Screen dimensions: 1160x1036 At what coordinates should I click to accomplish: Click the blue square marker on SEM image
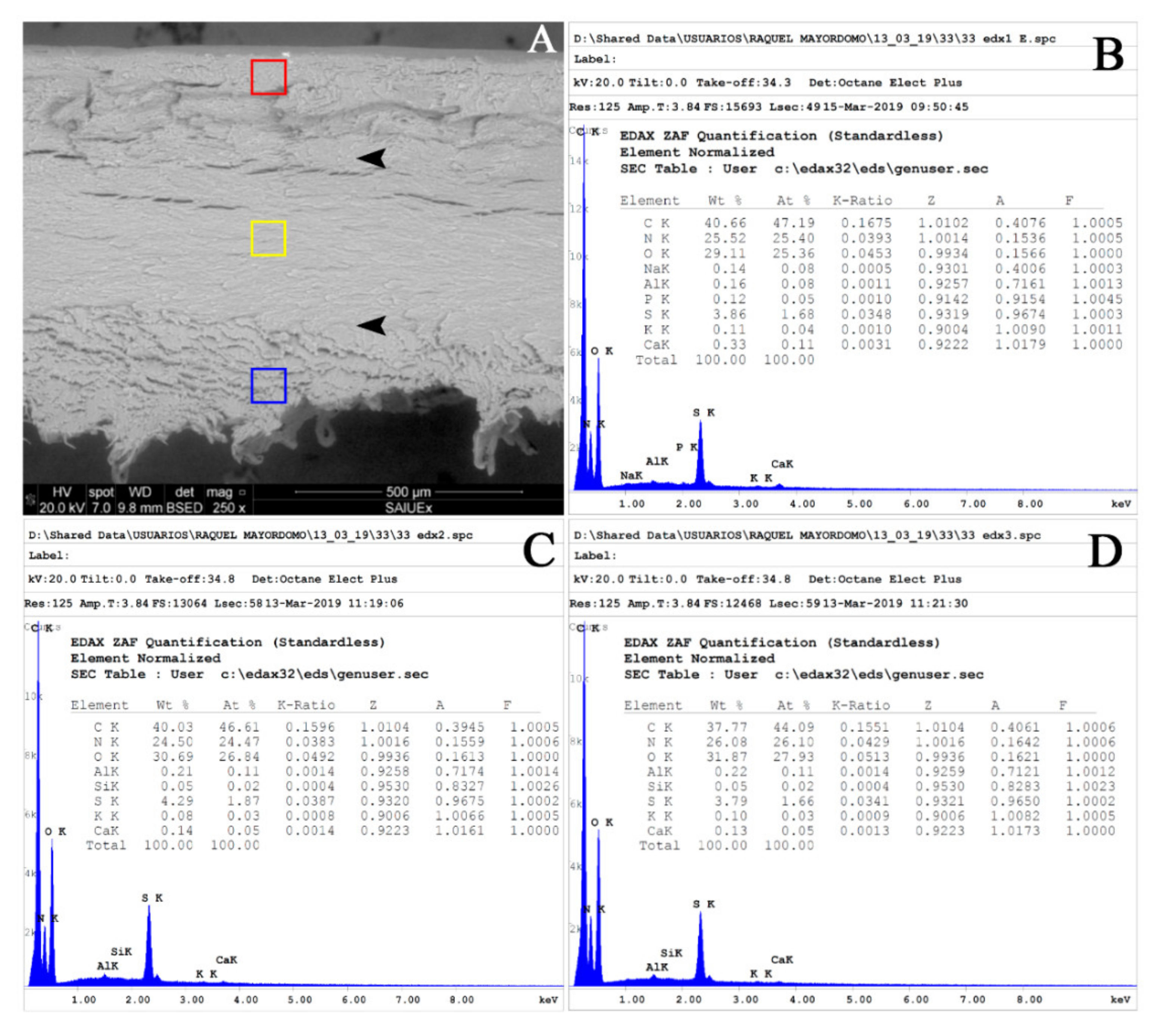click(x=268, y=386)
